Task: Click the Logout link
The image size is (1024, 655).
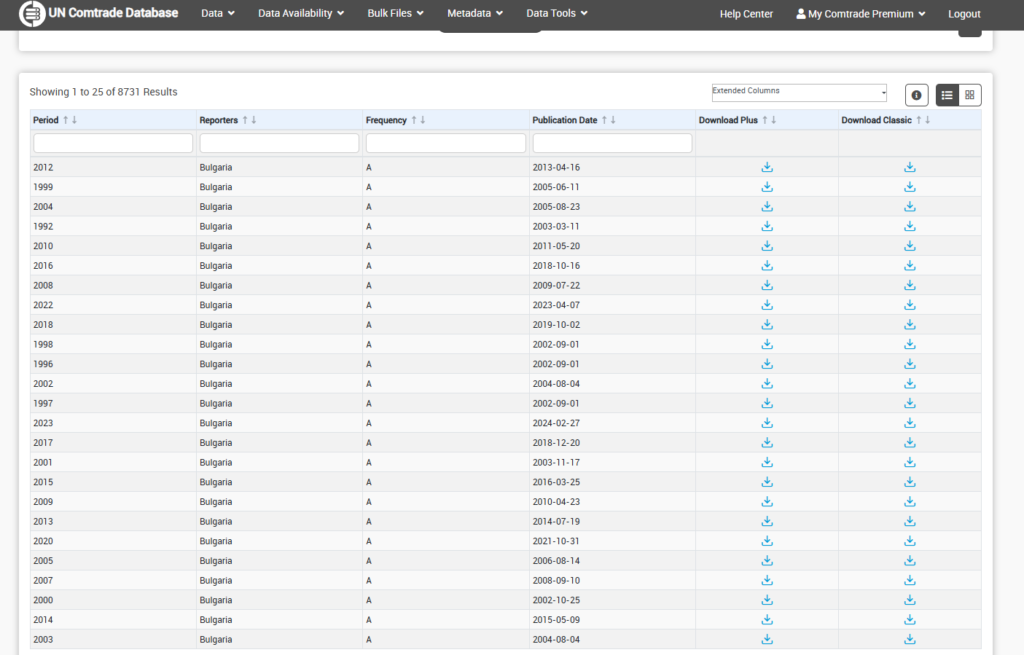Action: pos(964,14)
